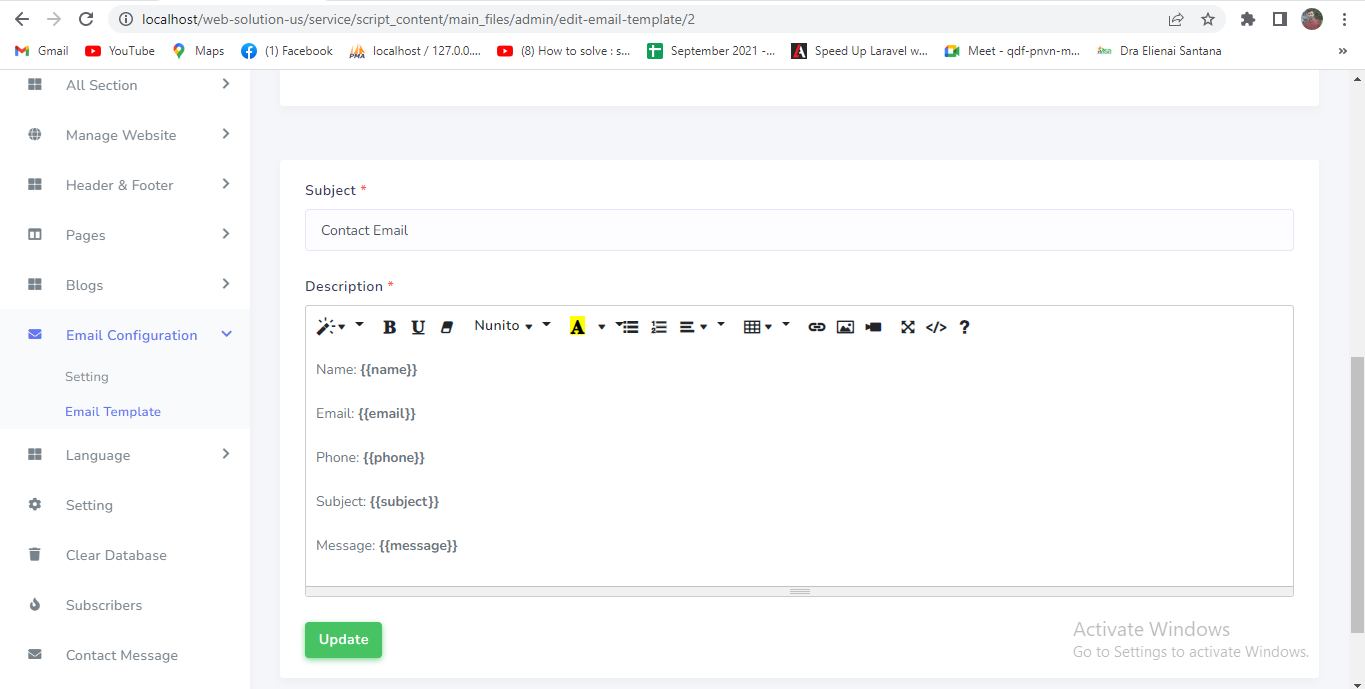Image resolution: width=1365 pixels, height=689 pixels.
Task: Open the editor help question mark
Action: [964, 327]
